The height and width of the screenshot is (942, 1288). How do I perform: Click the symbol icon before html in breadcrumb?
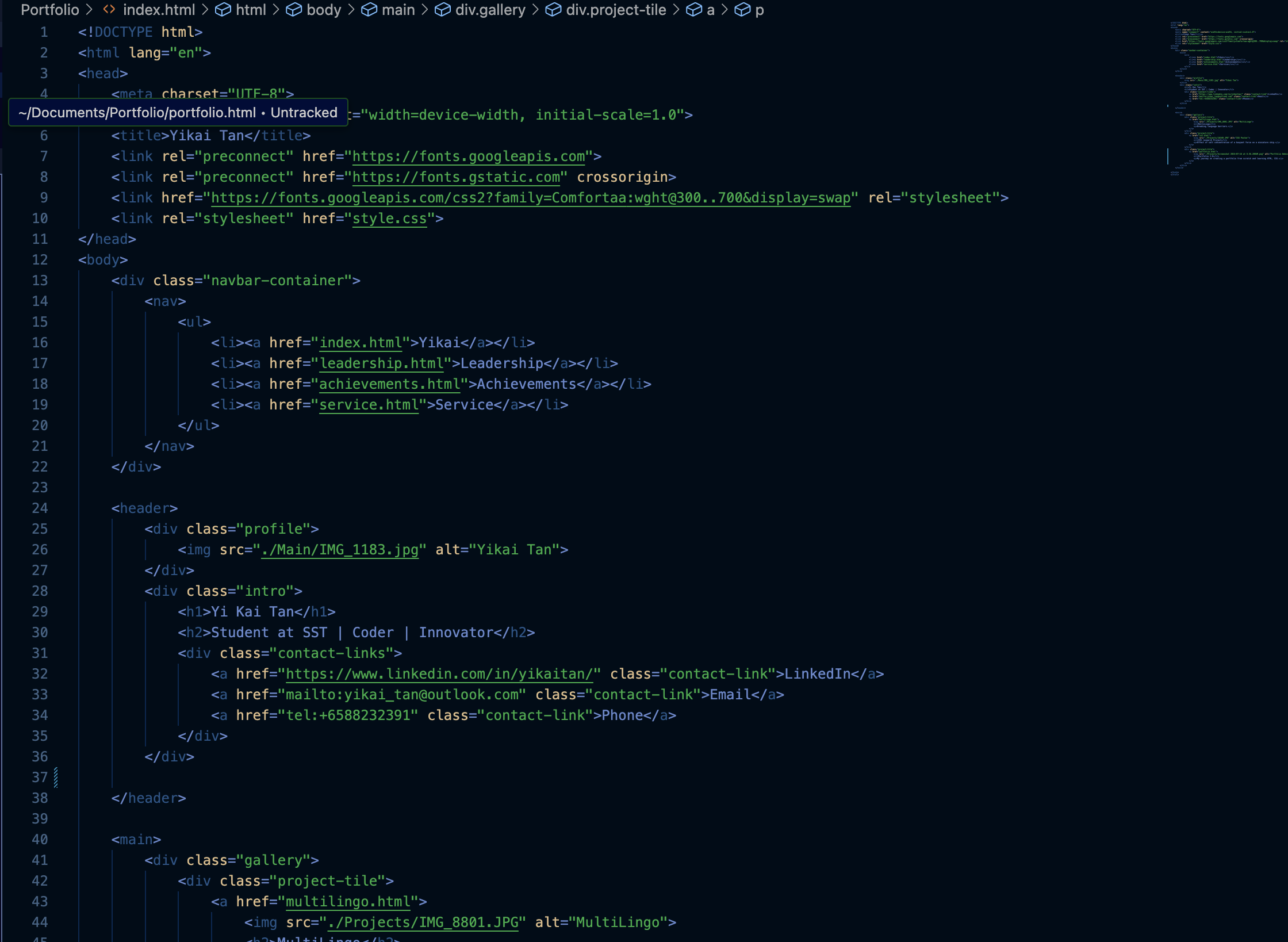[x=223, y=10]
